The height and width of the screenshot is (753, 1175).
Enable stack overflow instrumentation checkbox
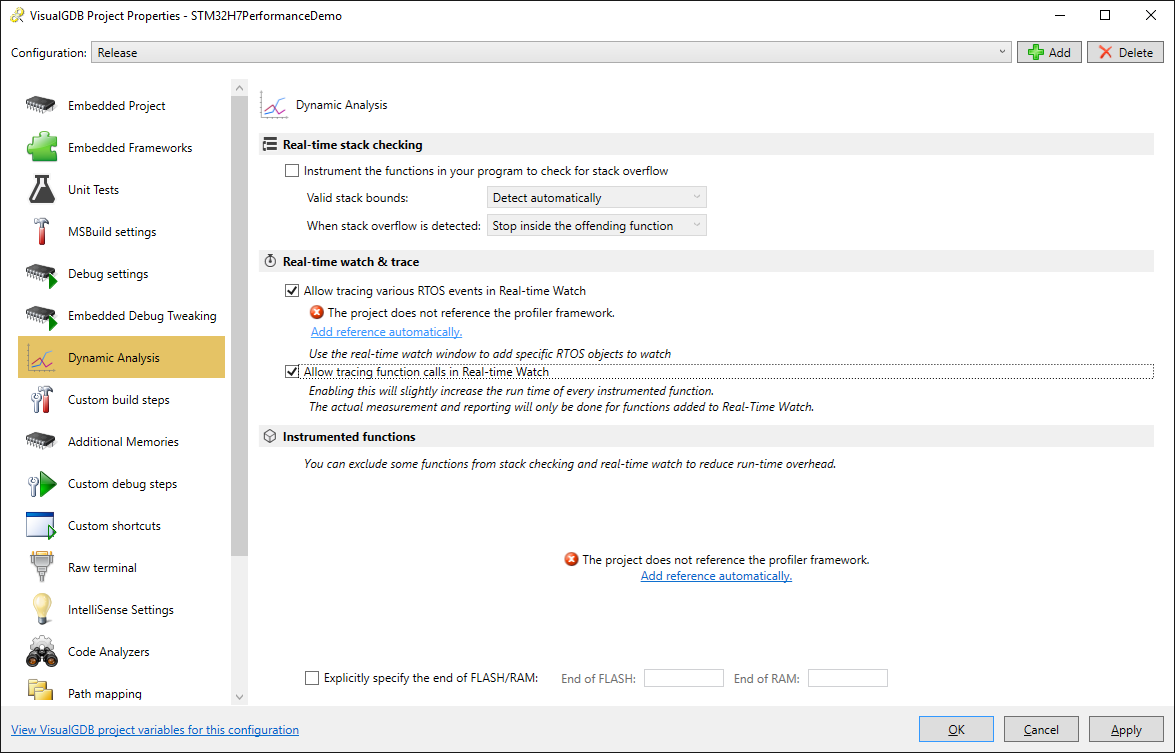click(x=292, y=171)
